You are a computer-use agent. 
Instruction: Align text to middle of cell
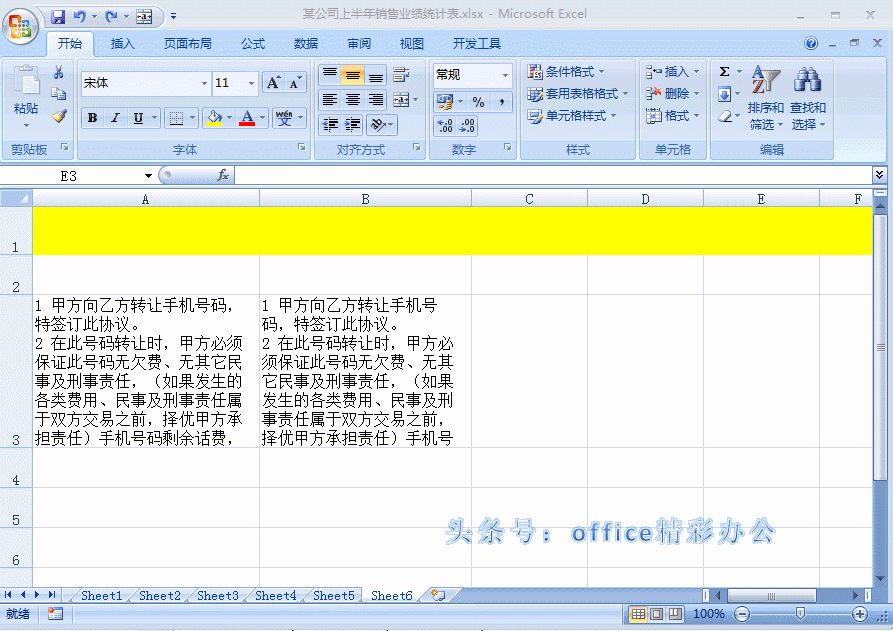(353, 75)
